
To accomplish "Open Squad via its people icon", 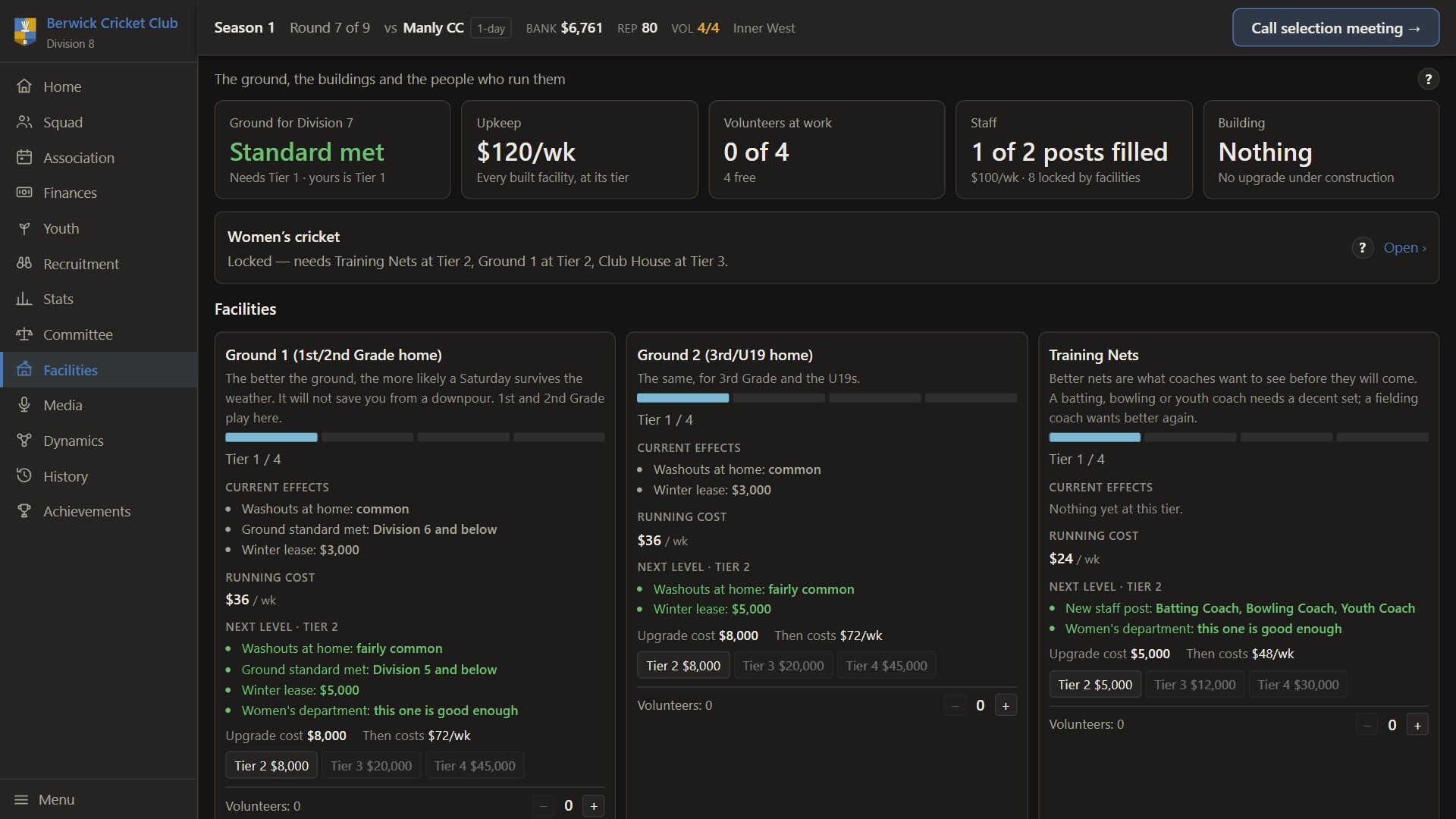I will tap(24, 122).
